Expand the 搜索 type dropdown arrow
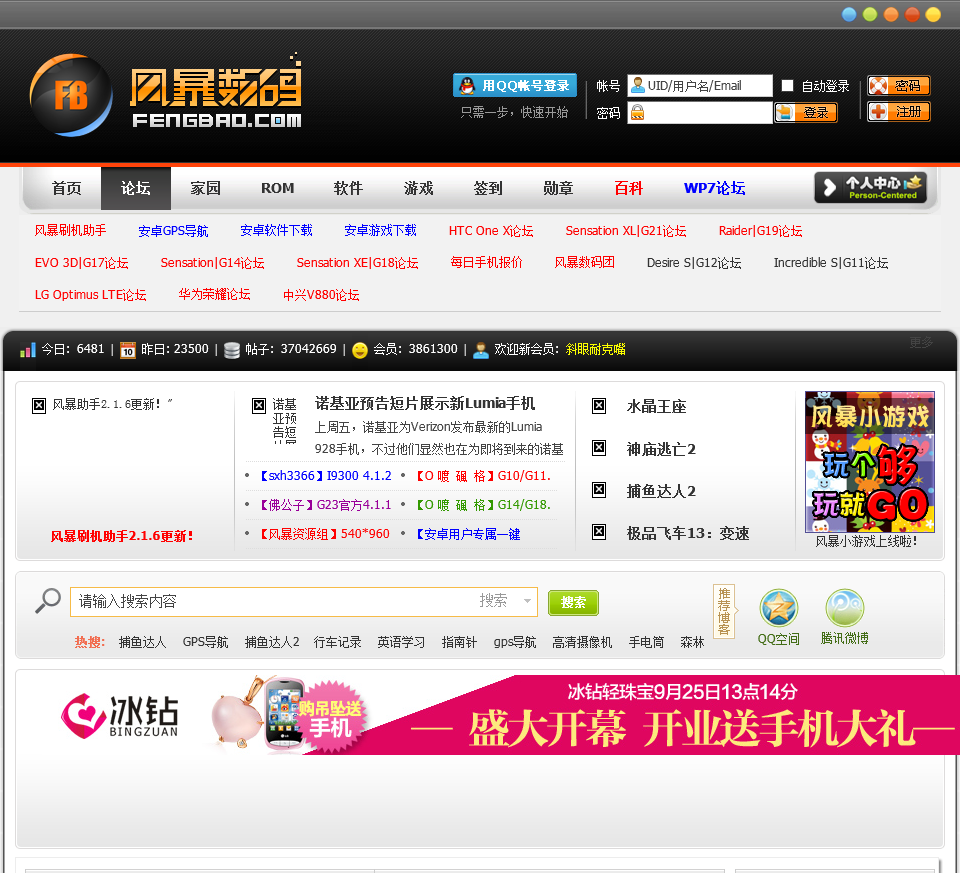This screenshot has width=960, height=873. (527, 601)
